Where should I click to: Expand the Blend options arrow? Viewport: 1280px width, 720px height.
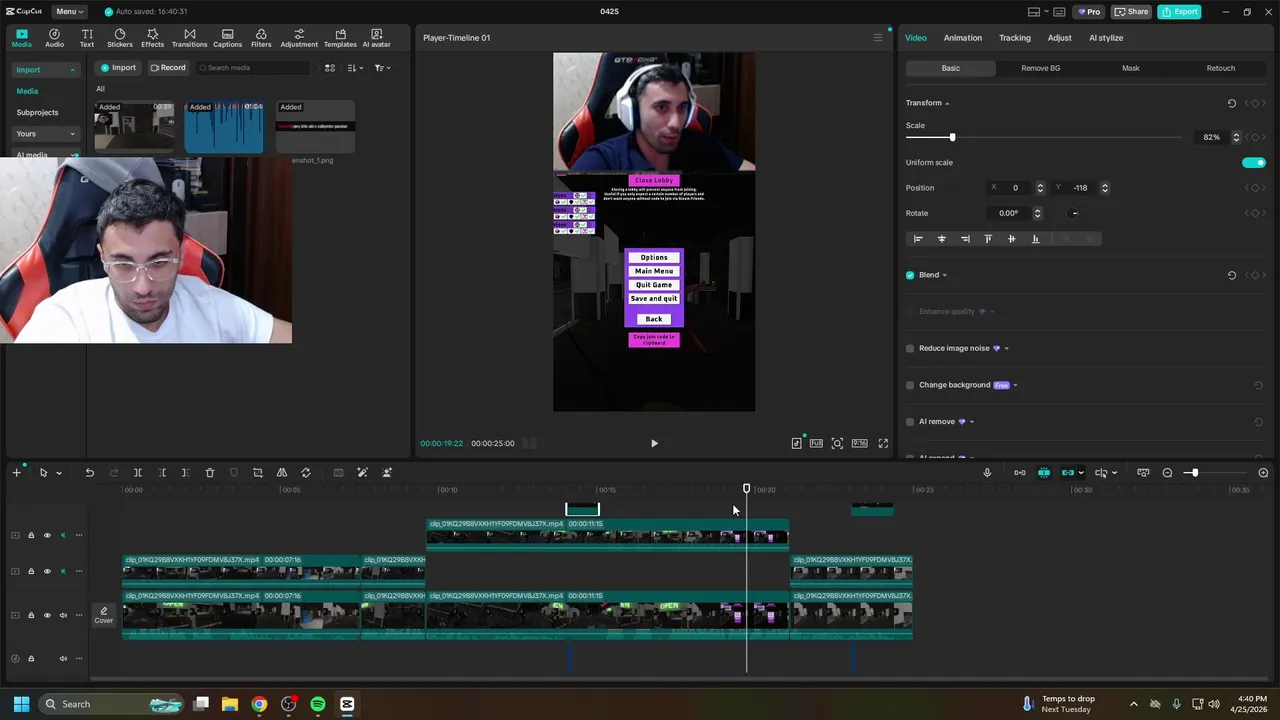point(944,275)
